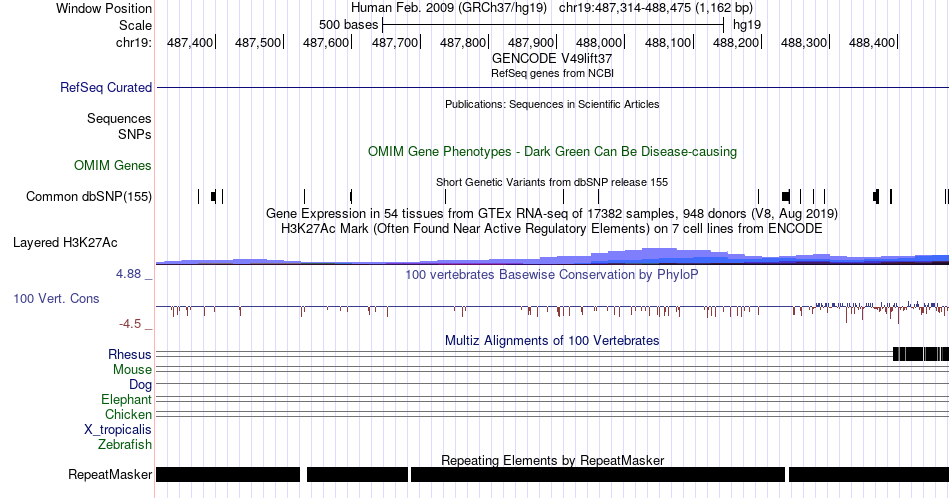Click thick dbSNP block between 488,300 and 488,400
This screenshot has height=498, width=950.
tap(876, 196)
